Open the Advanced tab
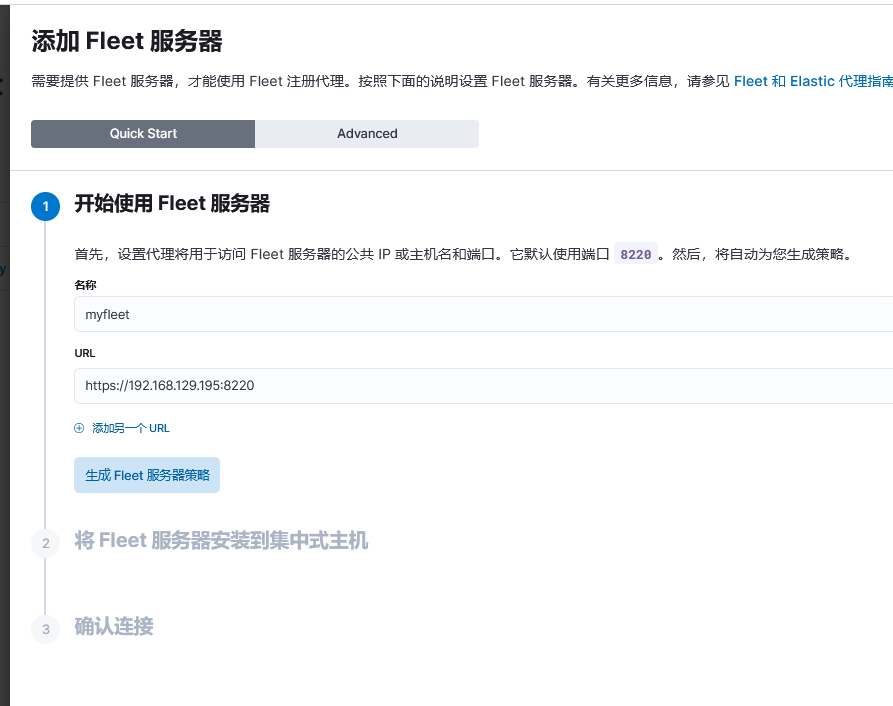This screenshot has width=893, height=706. (x=367, y=134)
